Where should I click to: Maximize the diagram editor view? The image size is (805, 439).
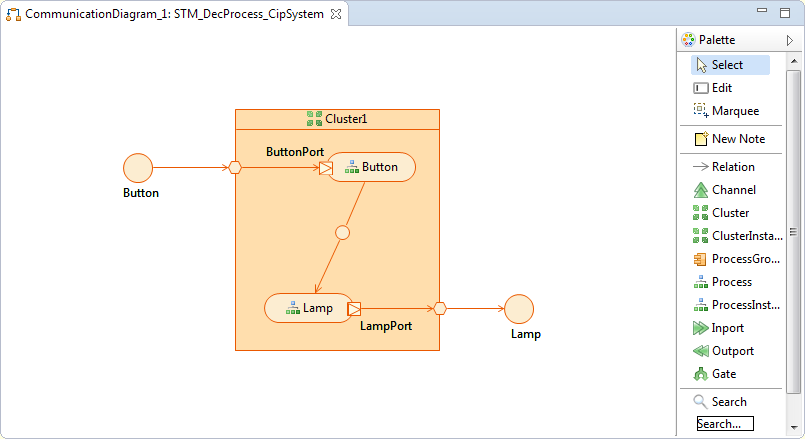[787, 13]
